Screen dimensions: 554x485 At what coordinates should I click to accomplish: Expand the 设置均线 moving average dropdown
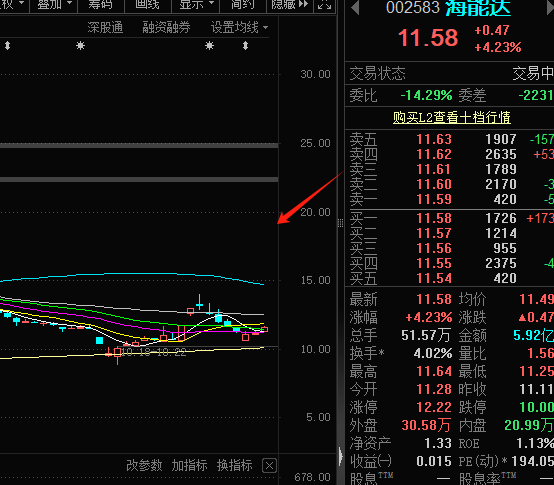pyautogui.click(x=239, y=27)
